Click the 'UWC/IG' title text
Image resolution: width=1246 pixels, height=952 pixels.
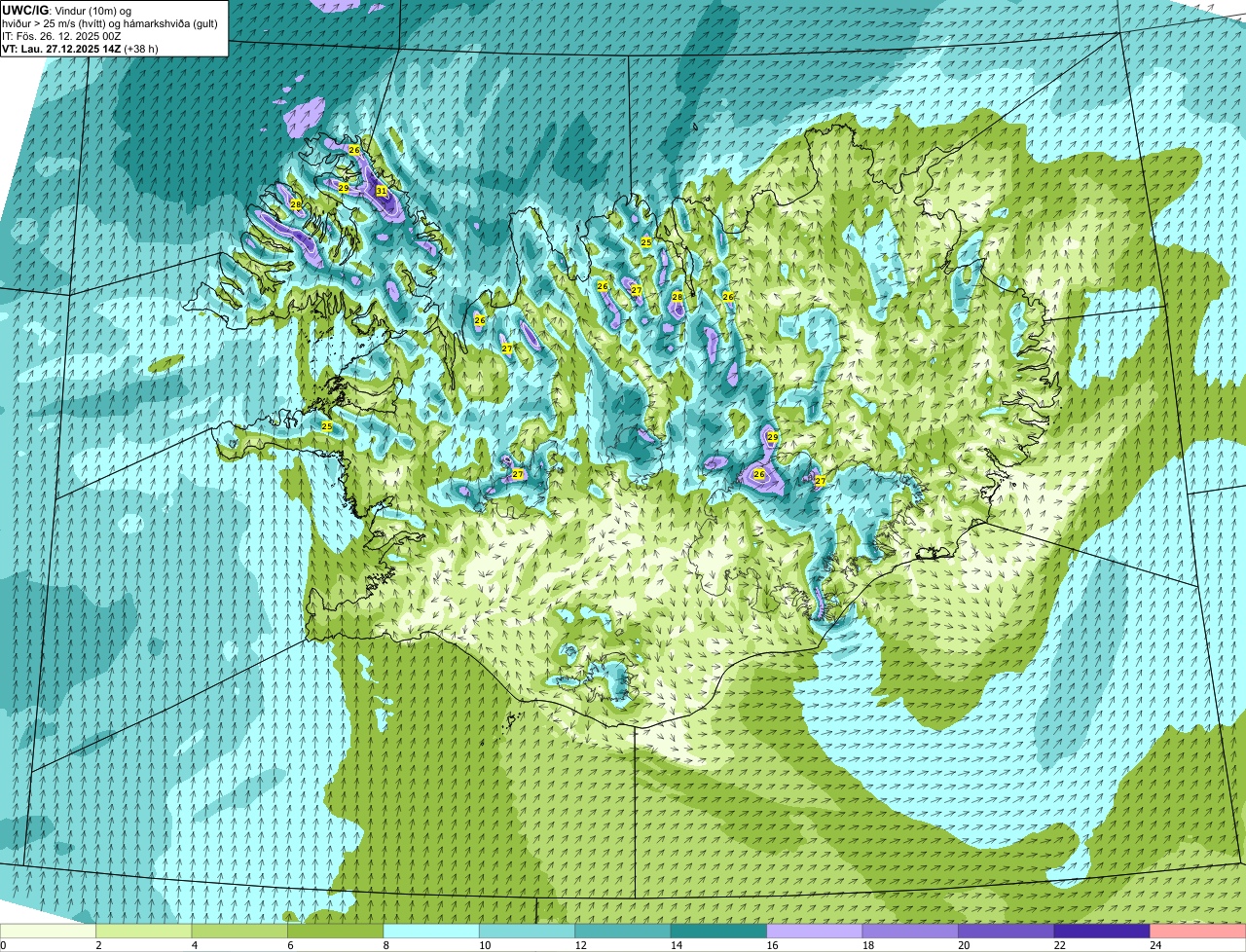click(x=23, y=11)
